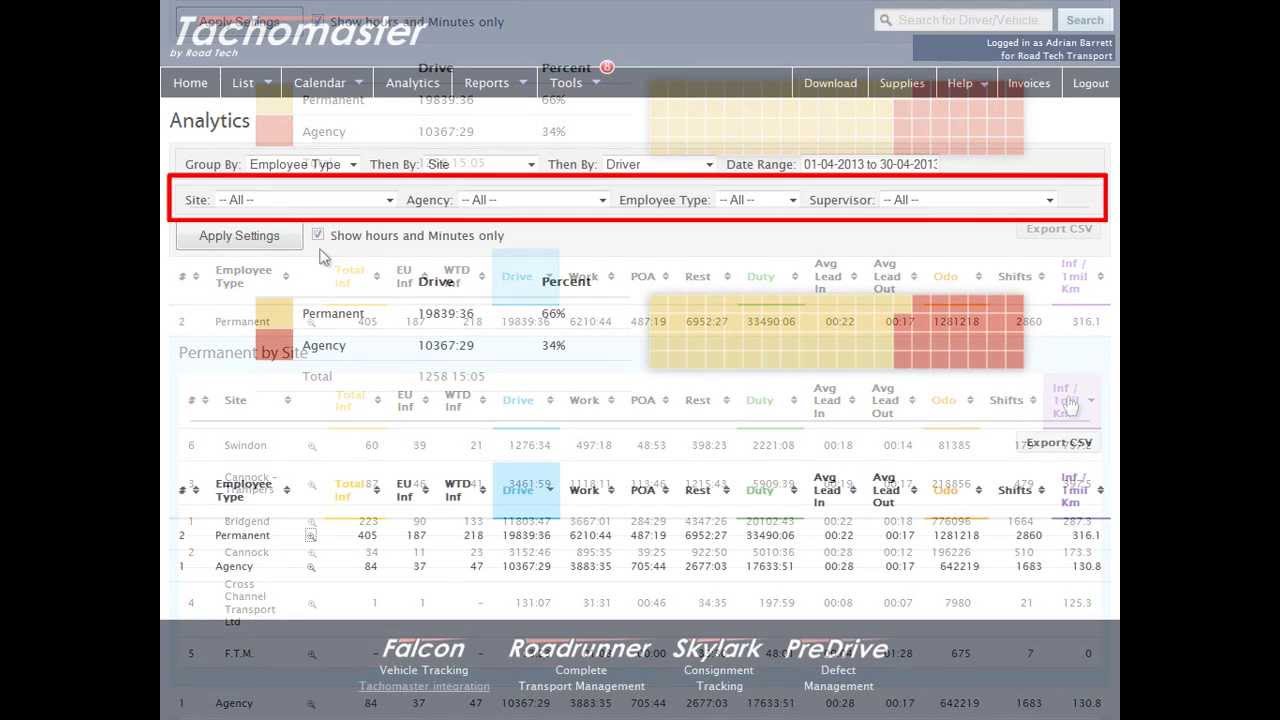This screenshot has height=720, width=1280.
Task: Expand the Employee Type filter dropdown
Action: tap(757, 200)
